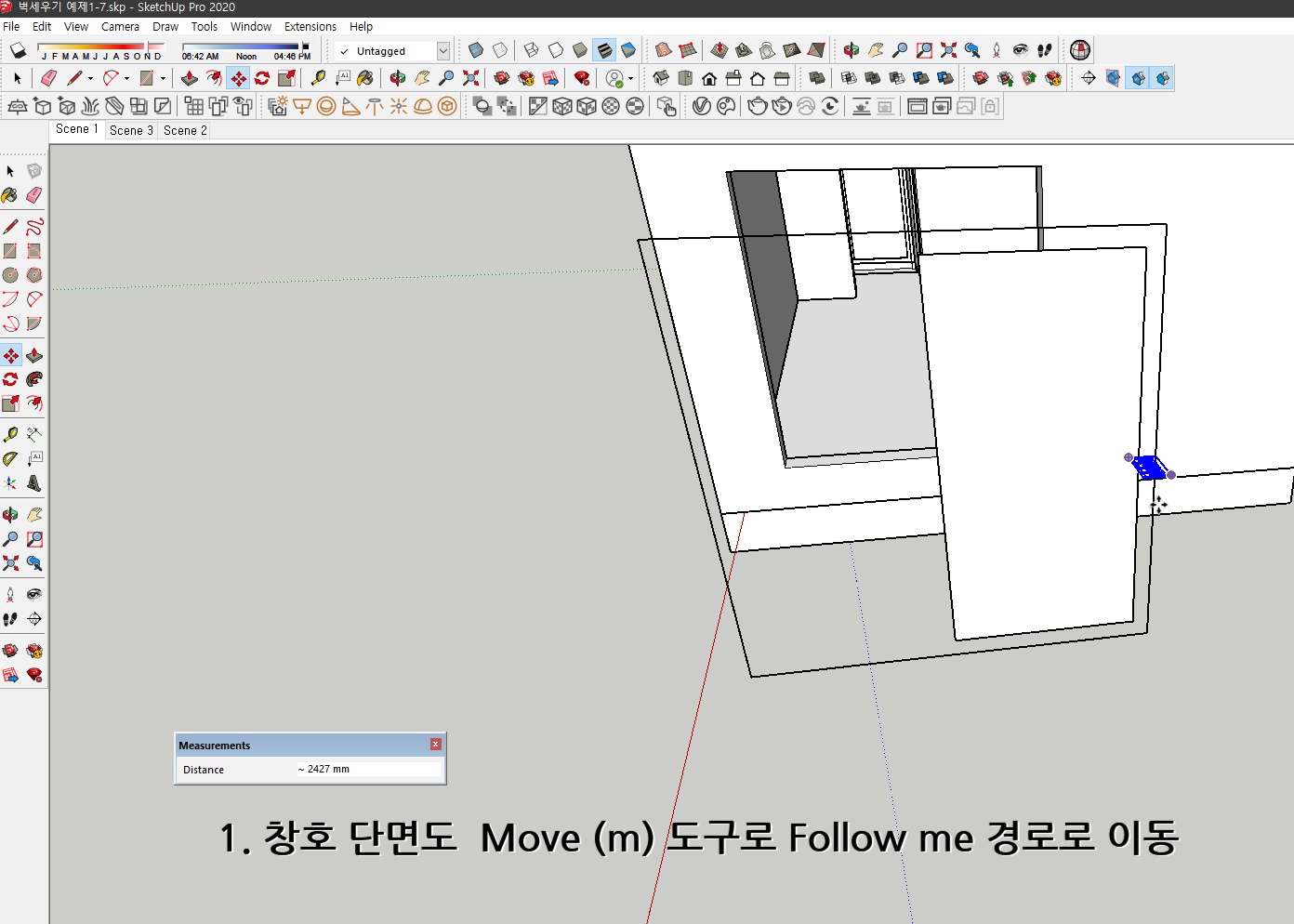Switch to Scene 2 tab

click(x=183, y=130)
